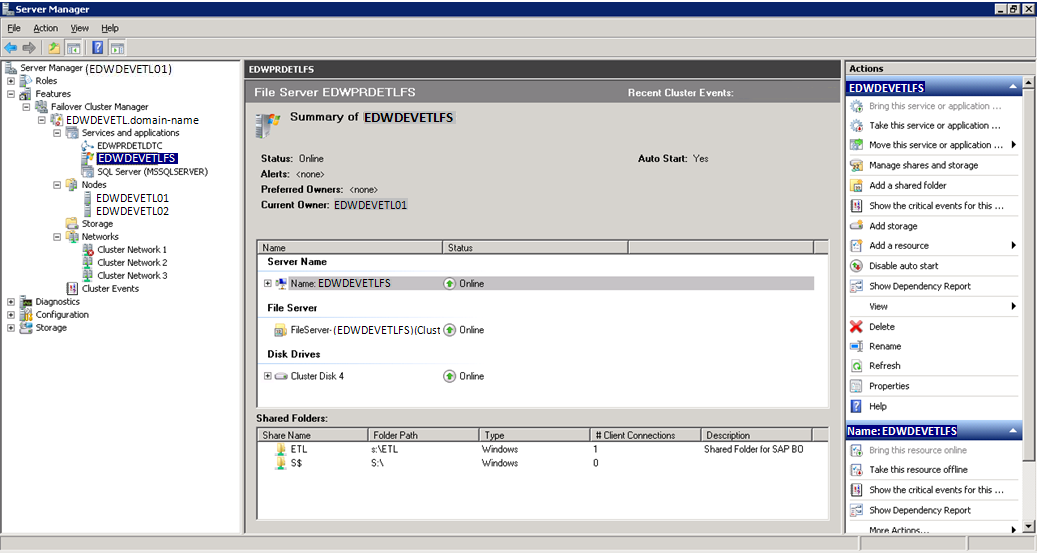This screenshot has width=1037, height=553.
Task: Click the show/hide action pane toolbar icon
Action: (x=117, y=48)
